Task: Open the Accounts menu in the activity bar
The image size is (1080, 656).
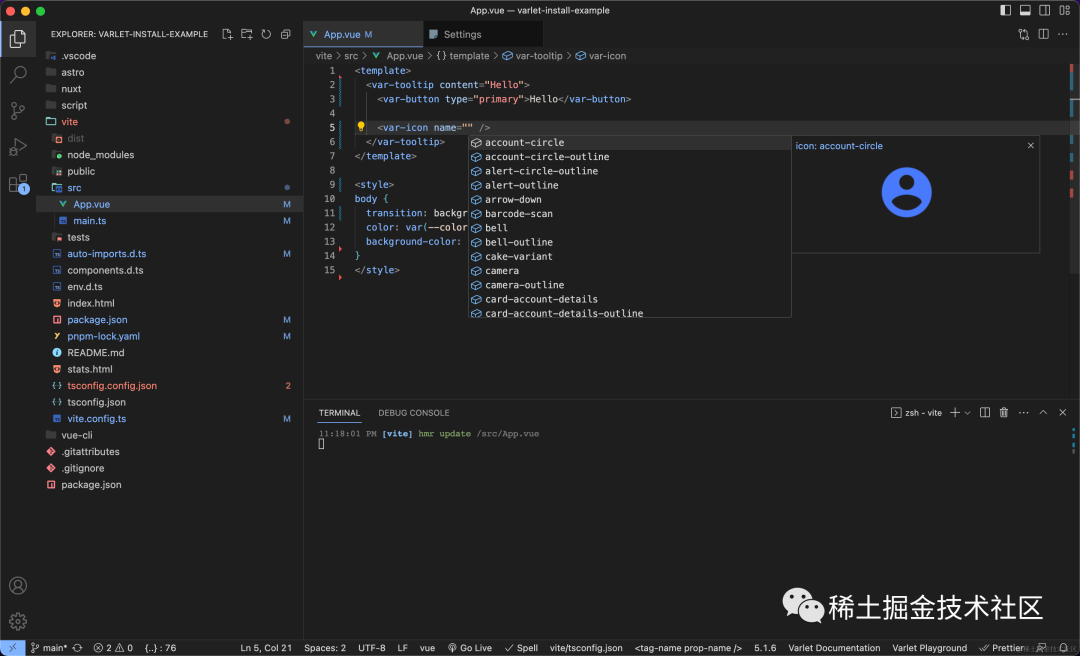Action: point(18,586)
